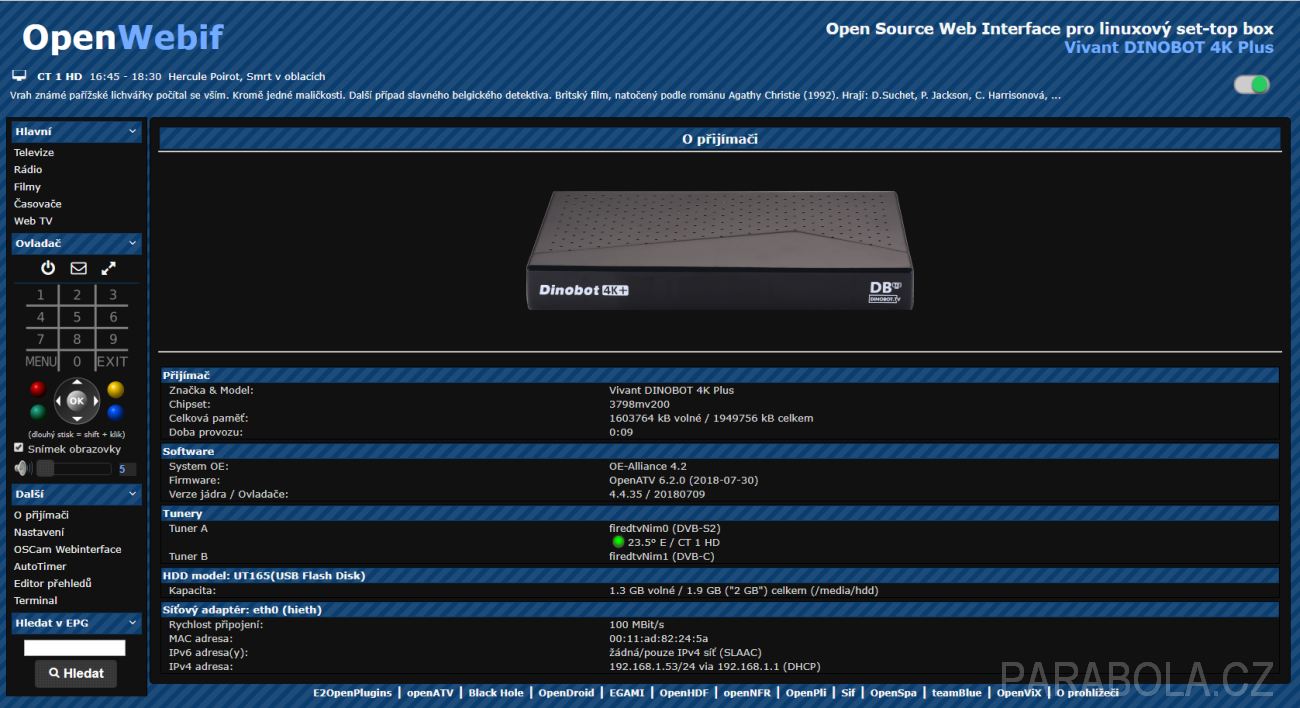Click remote number 5 key
1300x708 pixels.
[x=77, y=317]
